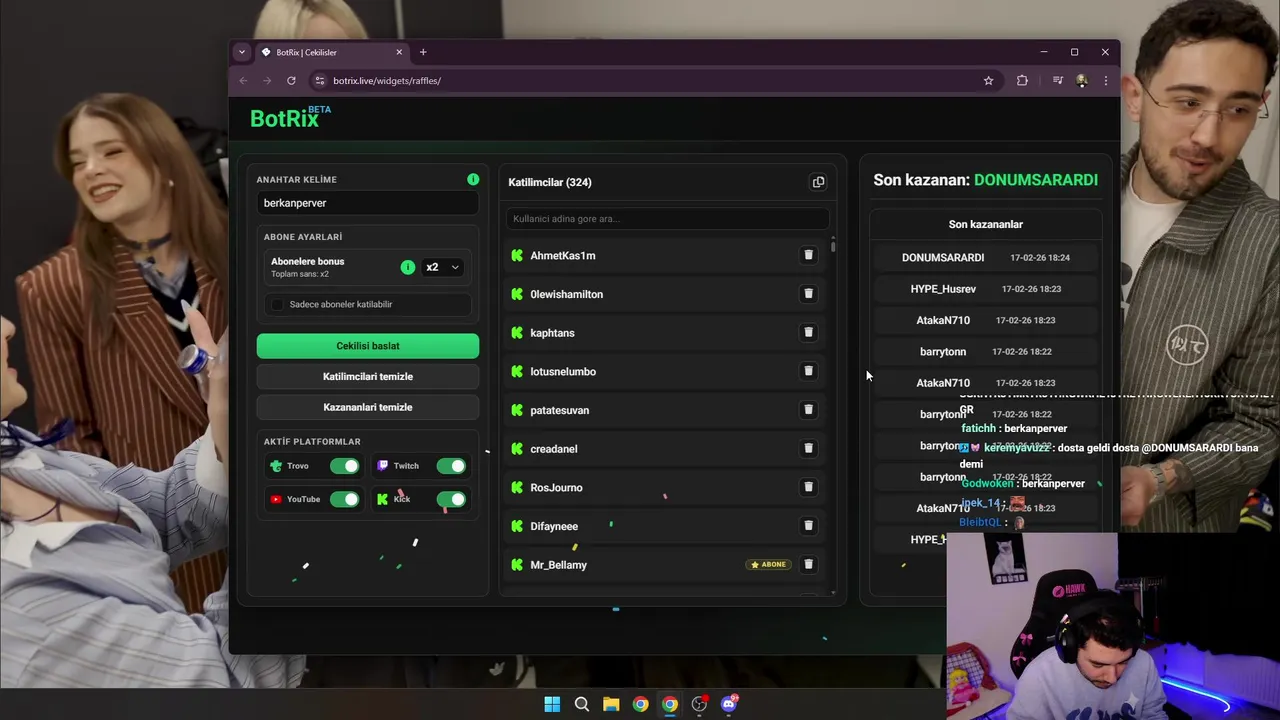Remove Difayneee with trash icon

pos(808,526)
